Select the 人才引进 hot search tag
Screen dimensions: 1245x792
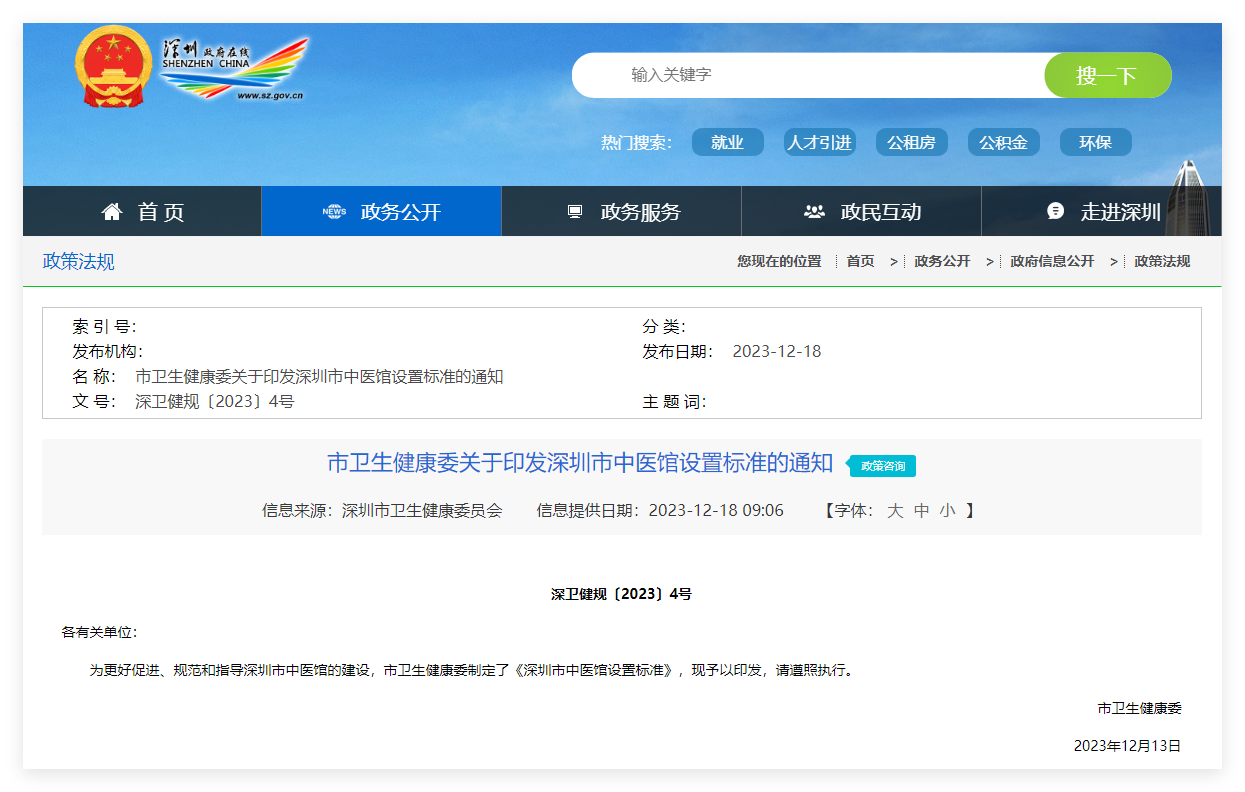coord(819,142)
